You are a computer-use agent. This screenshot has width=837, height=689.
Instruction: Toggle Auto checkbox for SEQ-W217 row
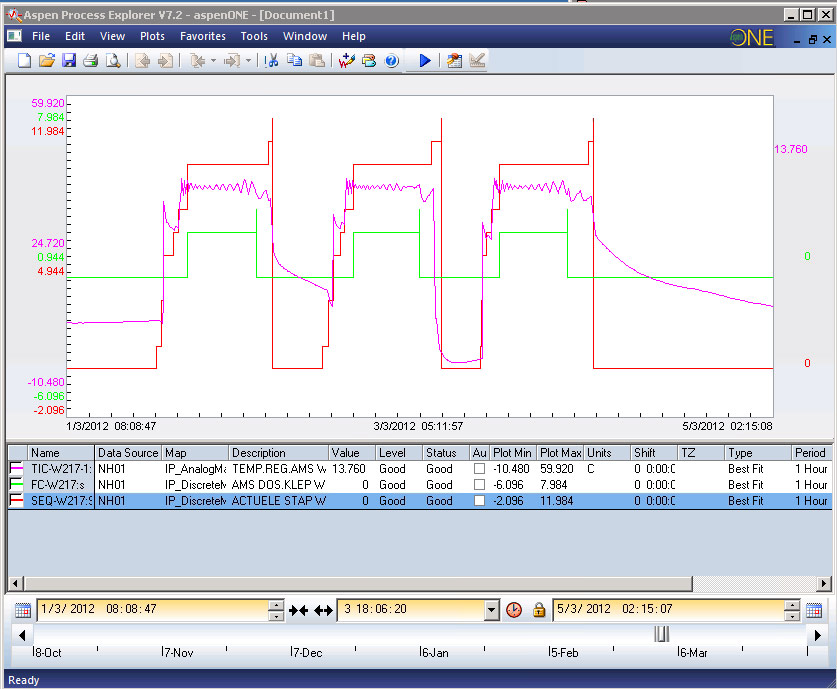coord(479,501)
